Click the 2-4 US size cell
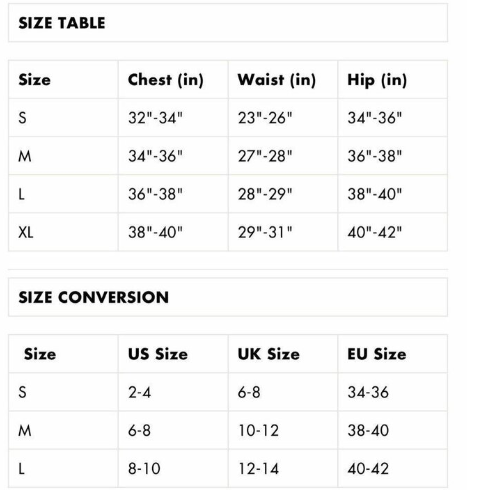The height and width of the screenshot is (493, 491). coord(140,392)
